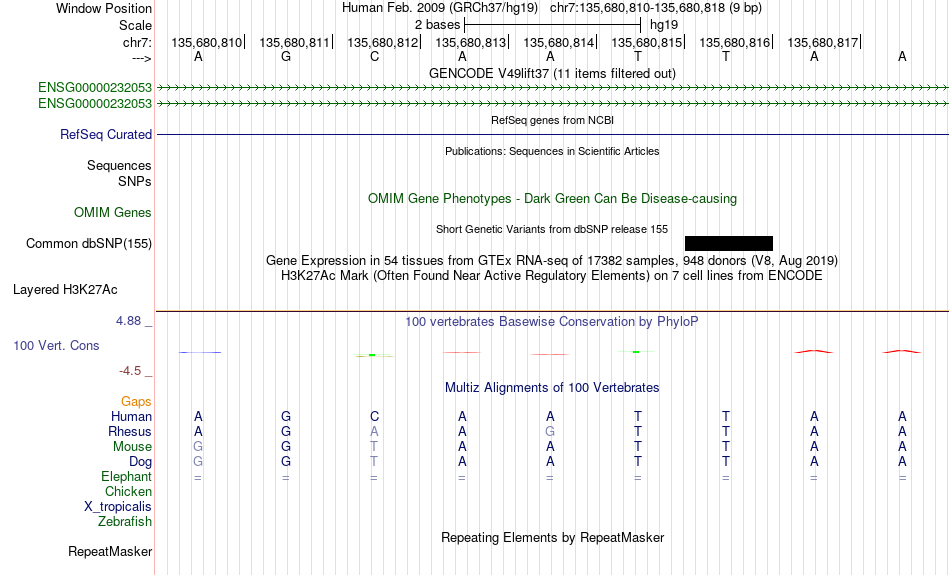Select the Elephant species label
Viewport: 950px width, 575px height.
[127, 476]
